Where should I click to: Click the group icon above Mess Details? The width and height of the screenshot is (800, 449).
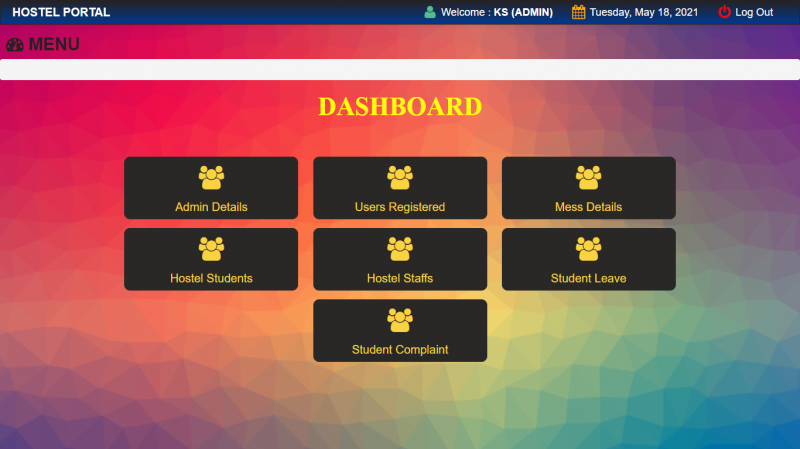pyautogui.click(x=589, y=178)
